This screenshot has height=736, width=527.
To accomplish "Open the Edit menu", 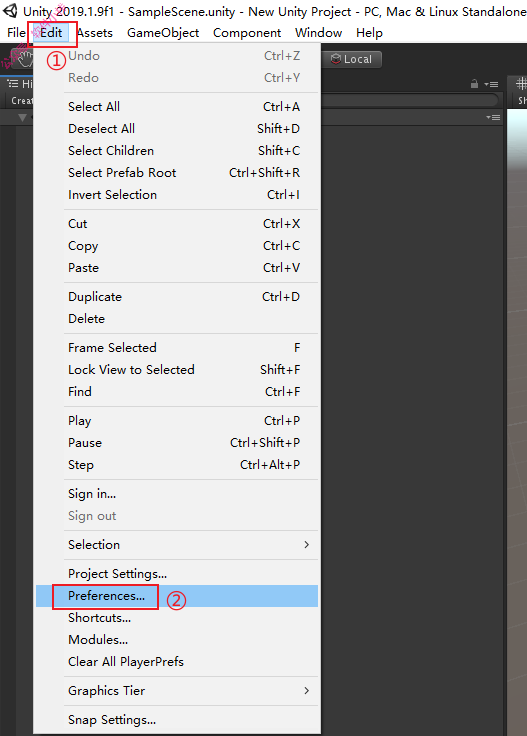I will pyautogui.click(x=51, y=33).
